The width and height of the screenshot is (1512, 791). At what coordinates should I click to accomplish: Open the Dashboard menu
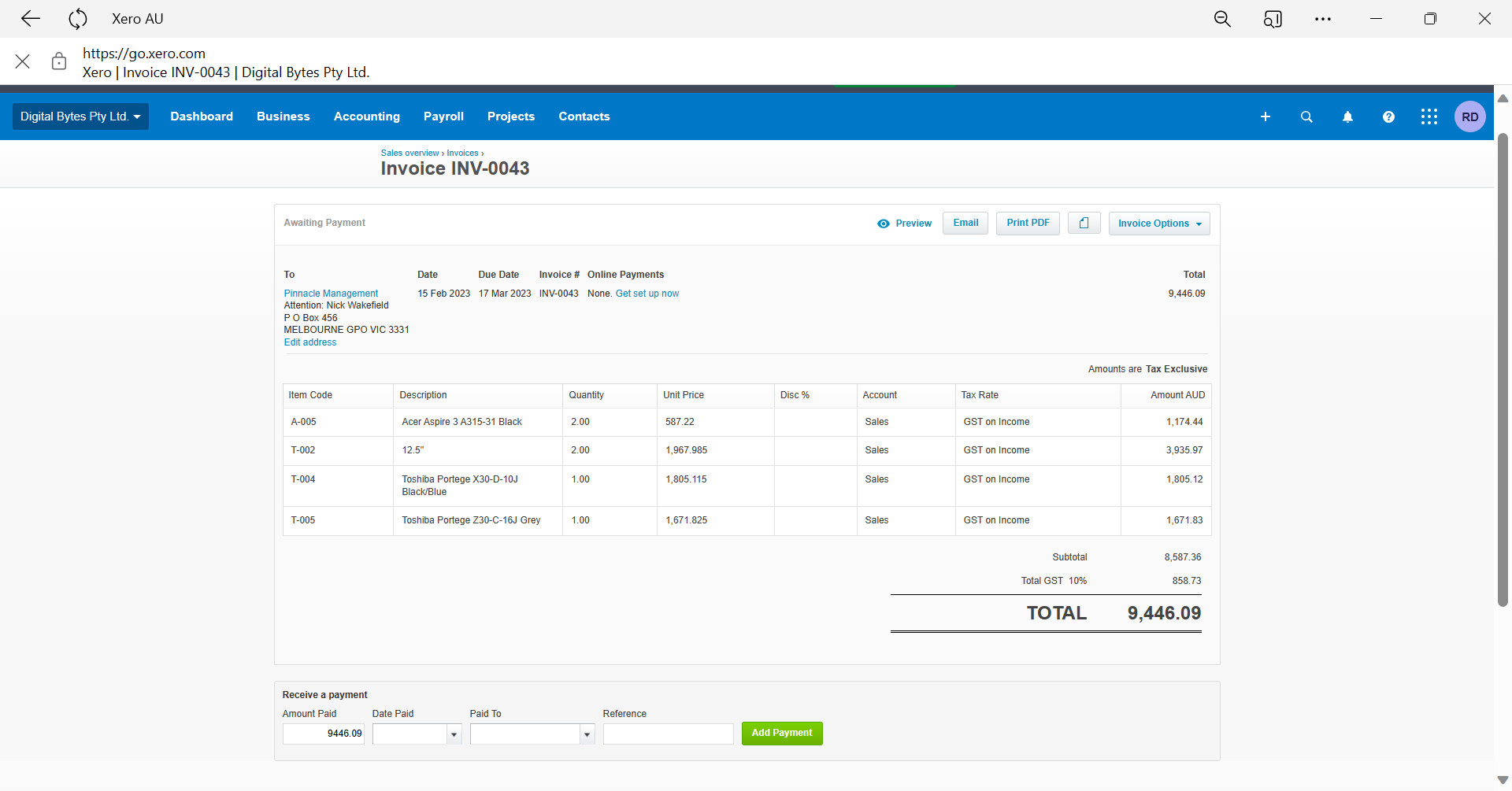(202, 116)
